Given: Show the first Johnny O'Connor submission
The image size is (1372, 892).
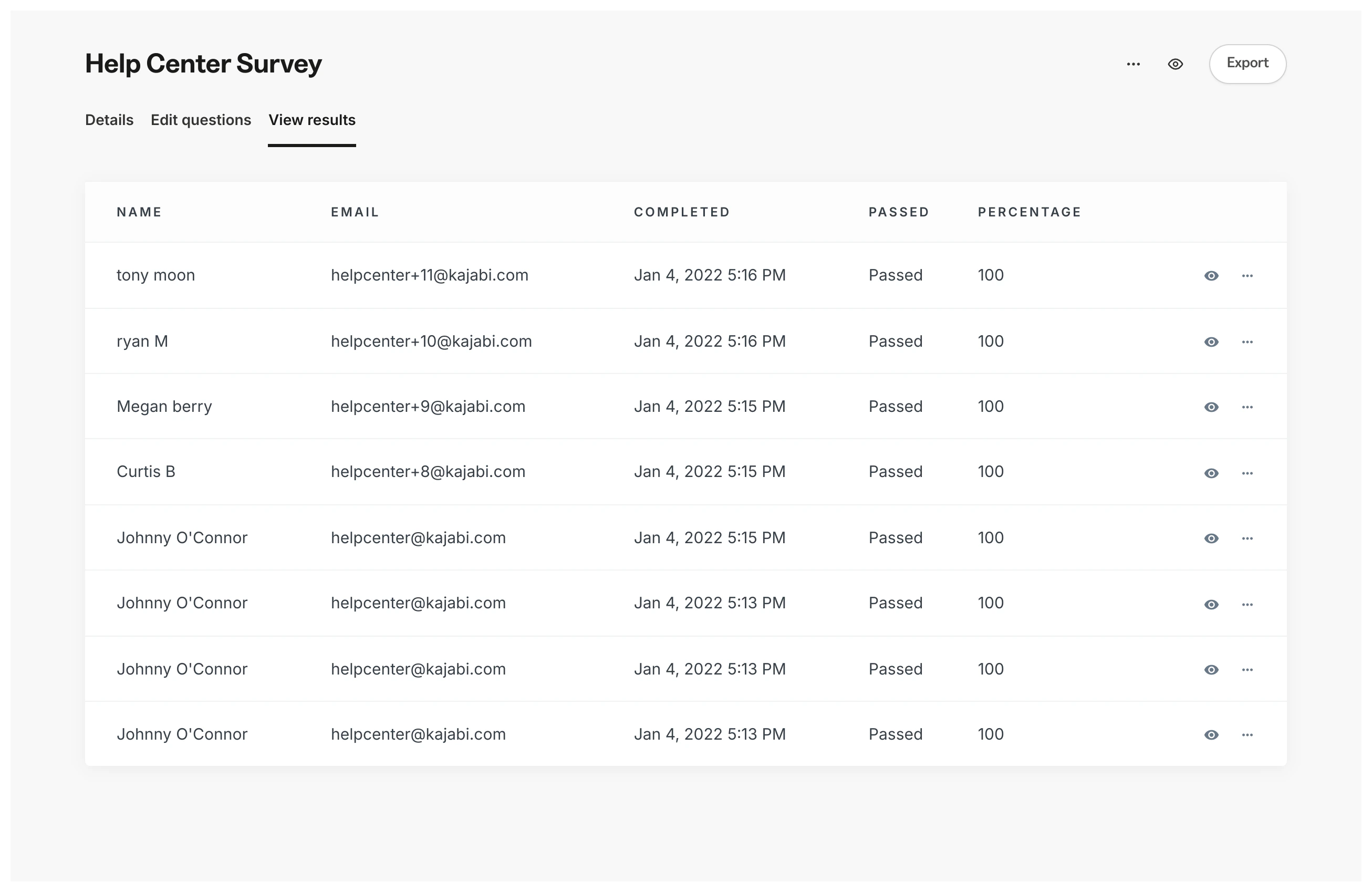Looking at the screenshot, I should point(1211,538).
